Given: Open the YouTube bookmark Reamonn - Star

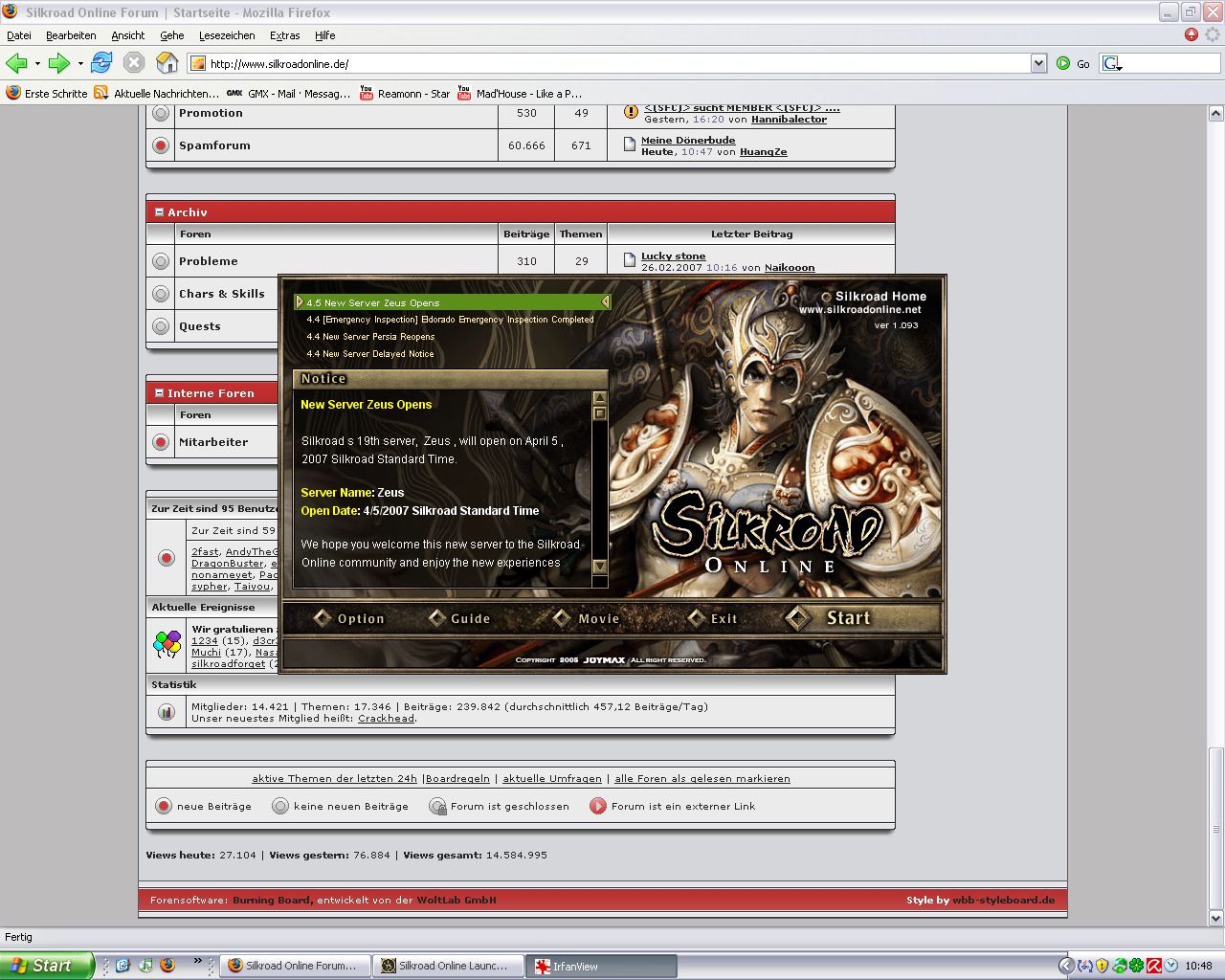Looking at the screenshot, I should click(x=405, y=94).
